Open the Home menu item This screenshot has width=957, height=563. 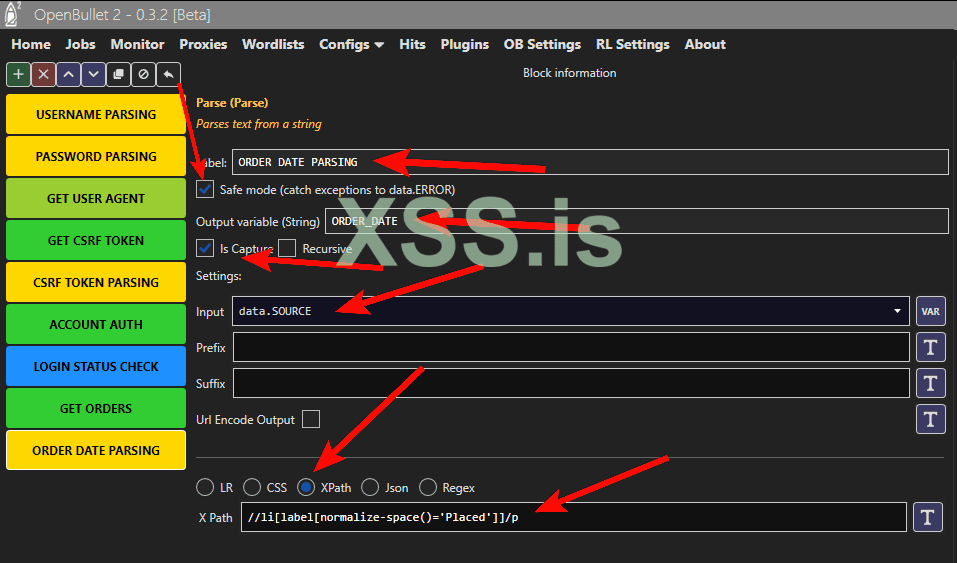pos(31,45)
